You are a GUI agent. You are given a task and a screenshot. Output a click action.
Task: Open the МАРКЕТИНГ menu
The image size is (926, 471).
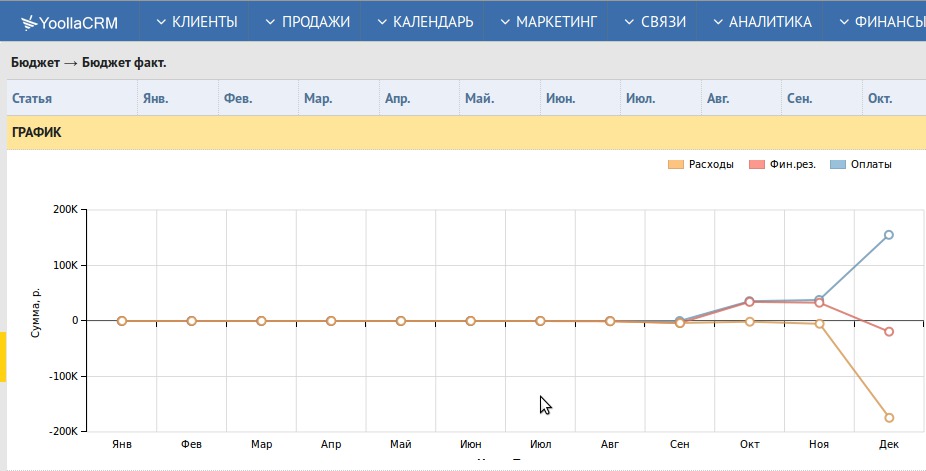pos(549,22)
